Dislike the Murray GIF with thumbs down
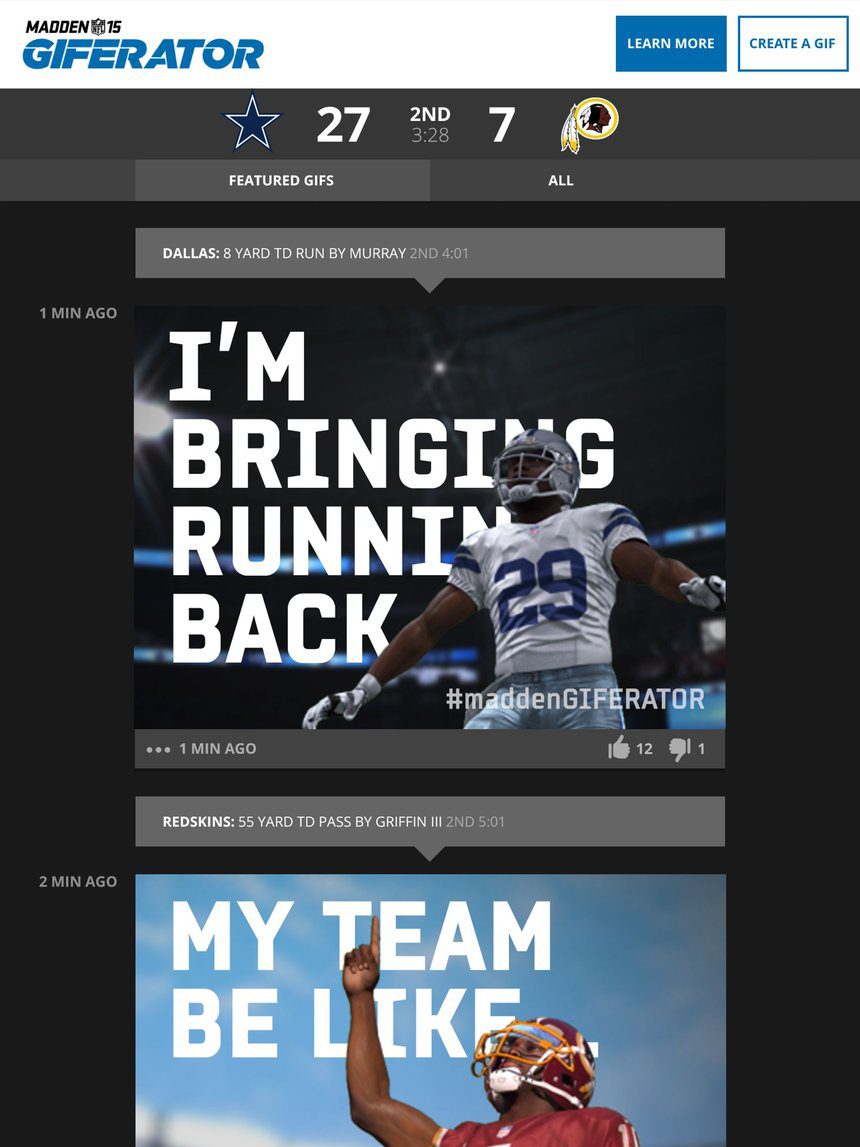The width and height of the screenshot is (860, 1147). coord(679,749)
